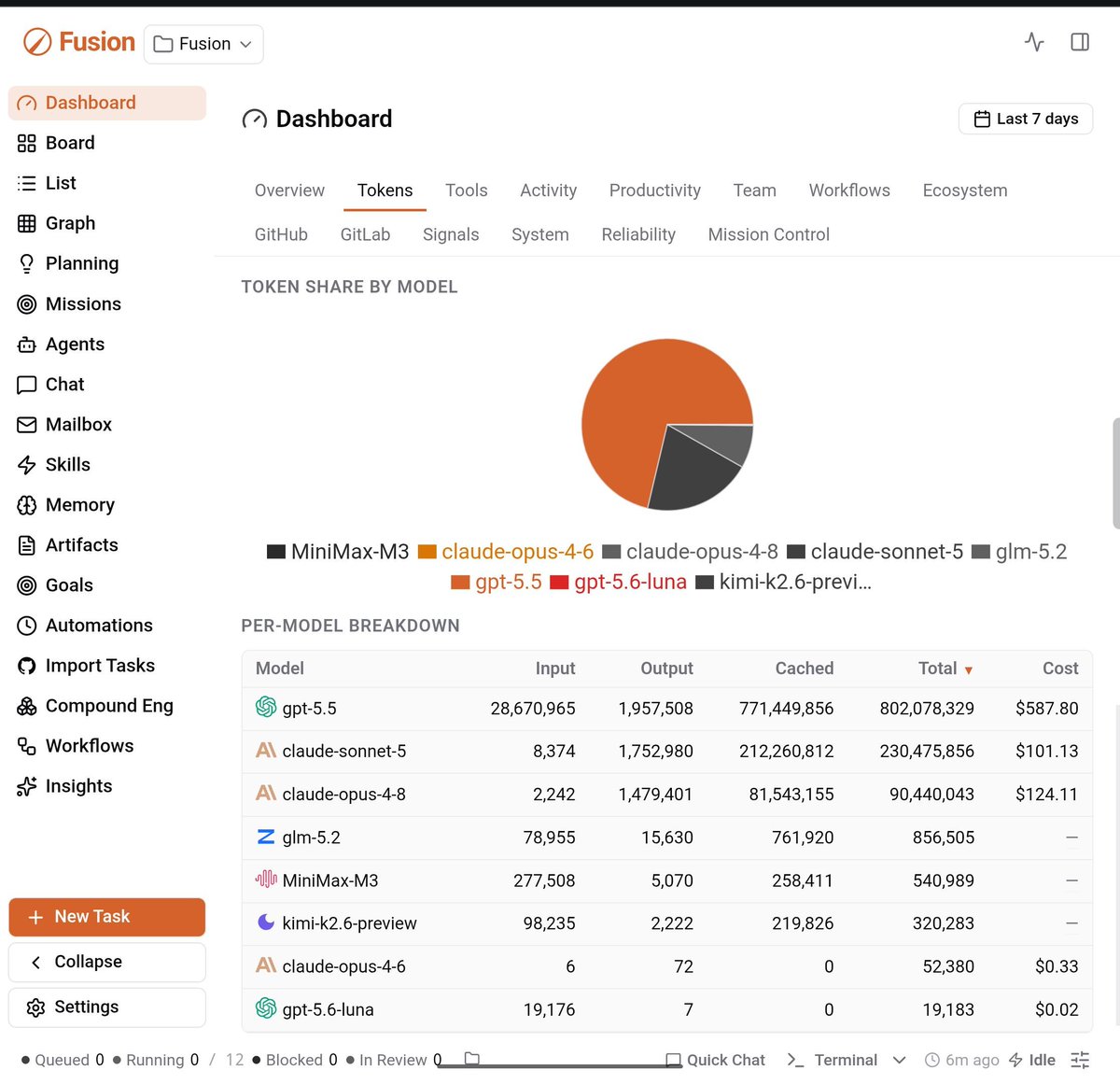Sort table by Total column
This screenshot has height=1084, width=1120.
click(x=945, y=669)
